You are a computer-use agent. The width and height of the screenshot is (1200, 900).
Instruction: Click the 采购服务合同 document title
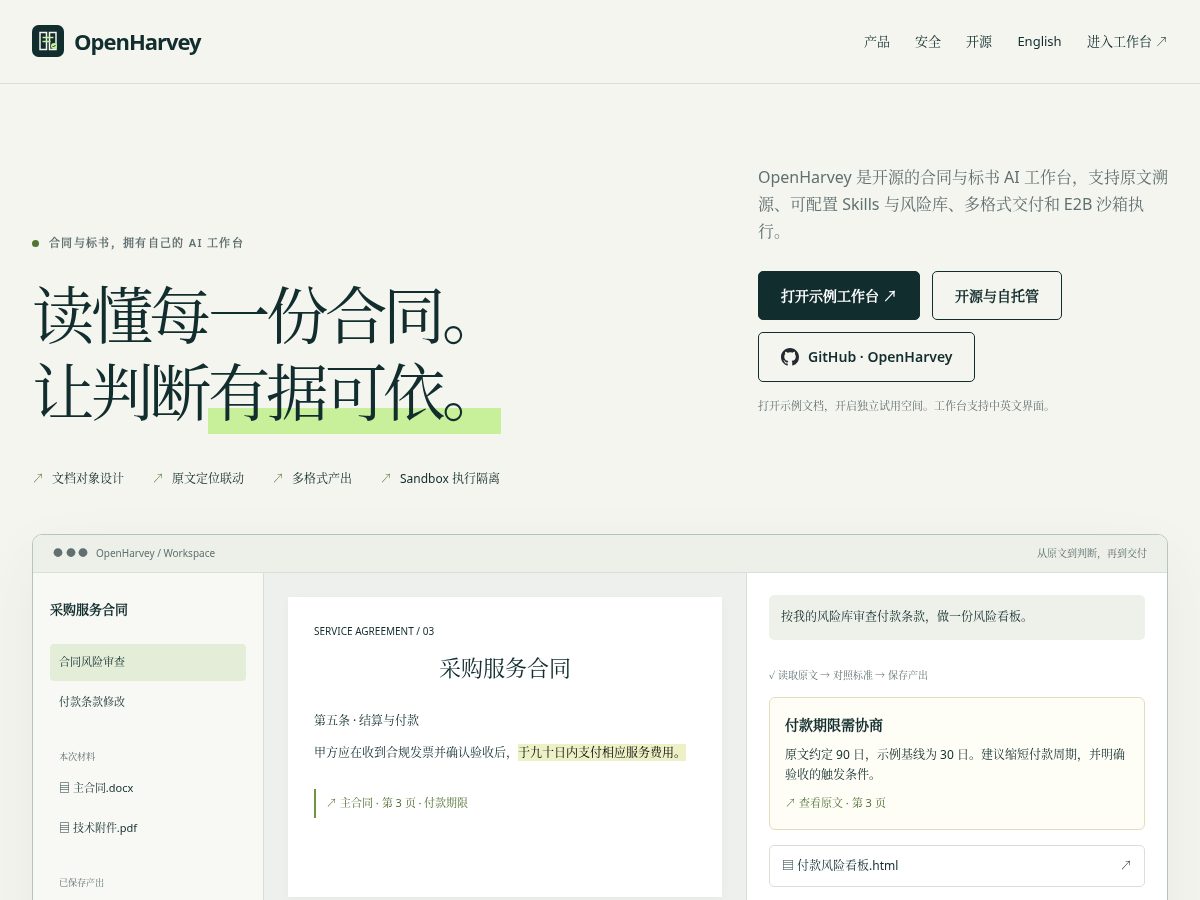(505, 668)
